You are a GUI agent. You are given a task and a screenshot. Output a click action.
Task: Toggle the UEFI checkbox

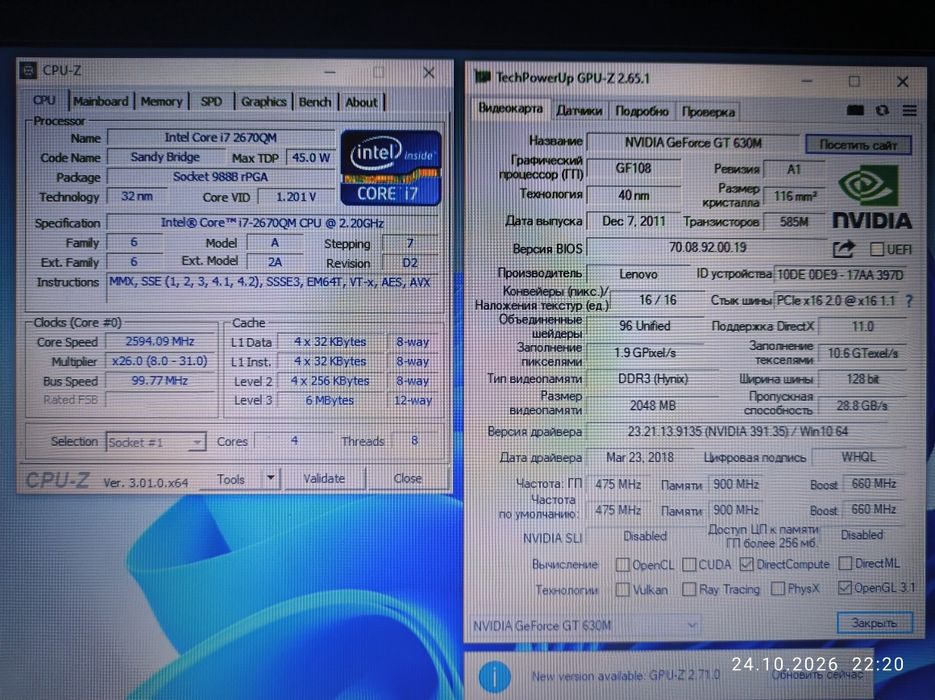pyautogui.click(x=877, y=249)
